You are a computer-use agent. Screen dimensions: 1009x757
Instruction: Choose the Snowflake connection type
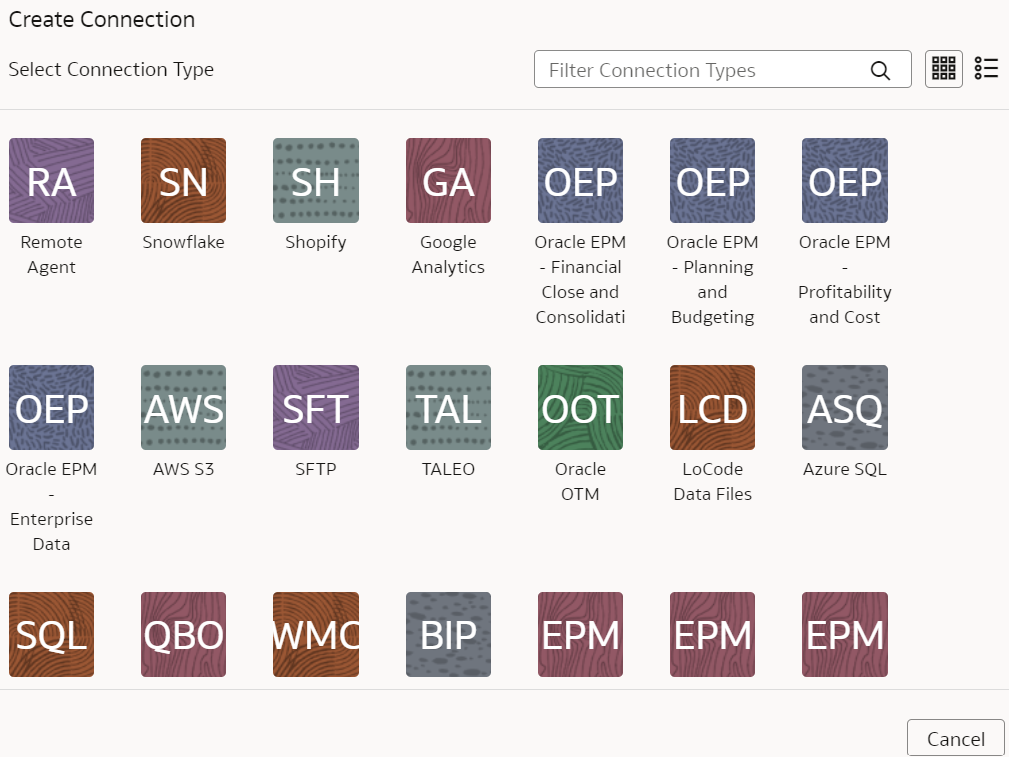tap(183, 181)
